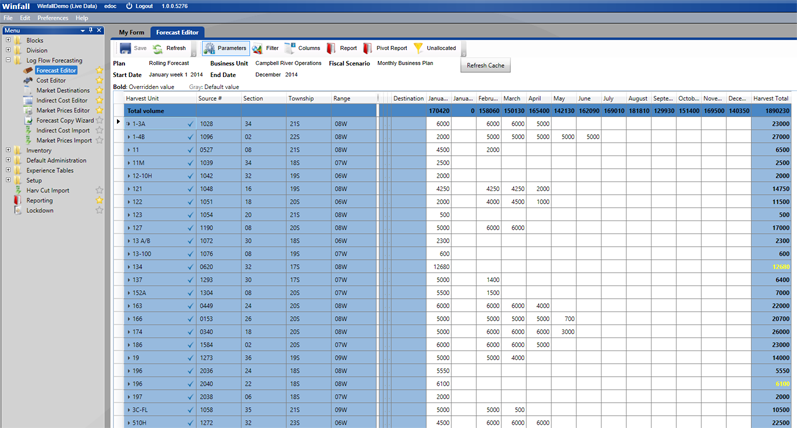Open the Edit menu

pyautogui.click(x=25, y=18)
